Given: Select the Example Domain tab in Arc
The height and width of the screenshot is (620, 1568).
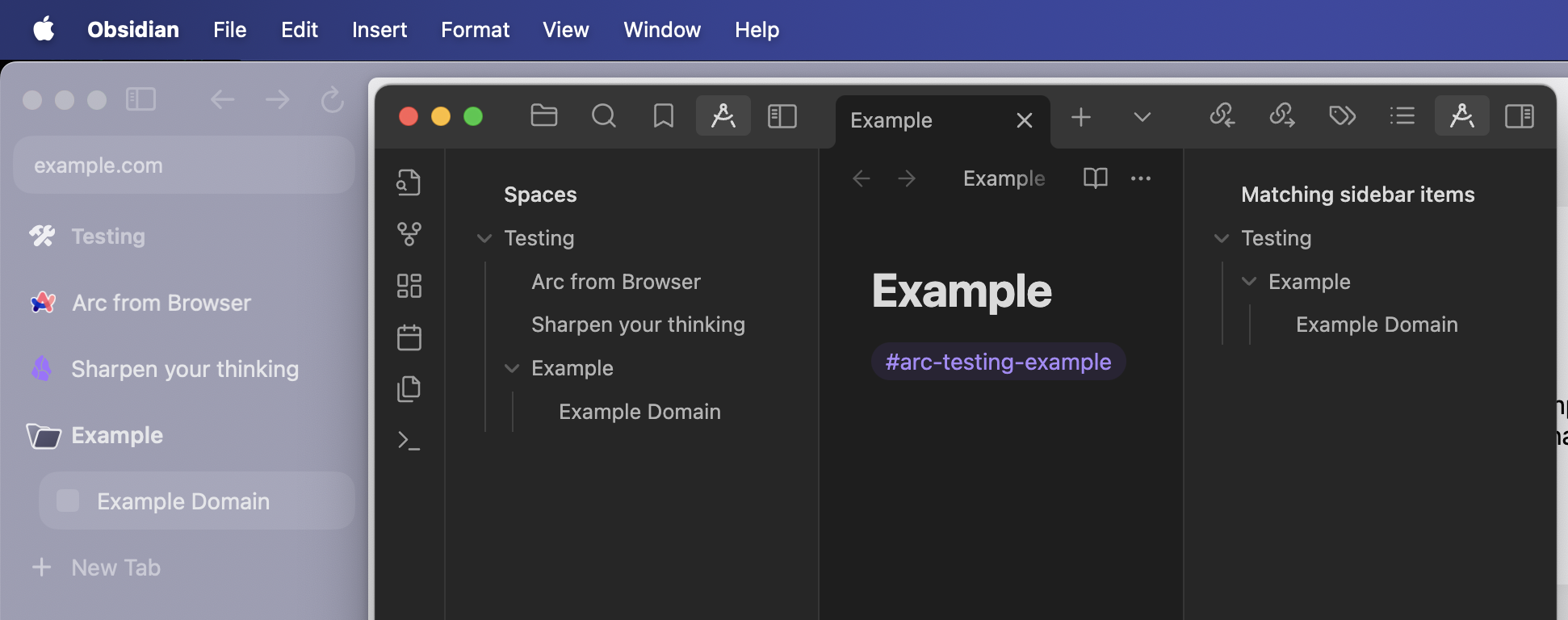Looking at the screenshot, I should 197,501.
